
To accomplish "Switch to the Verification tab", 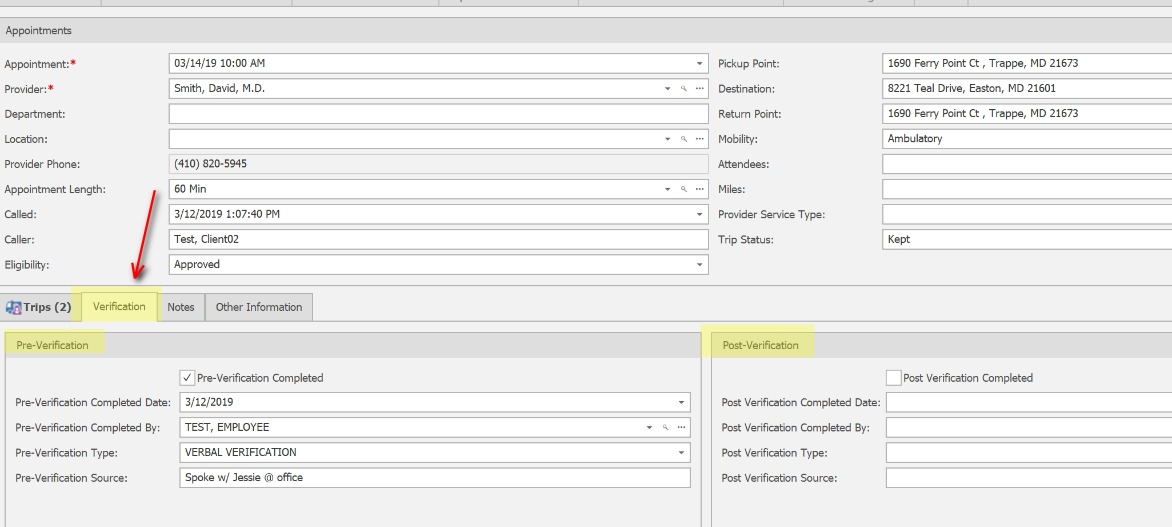I will point(119,307).
